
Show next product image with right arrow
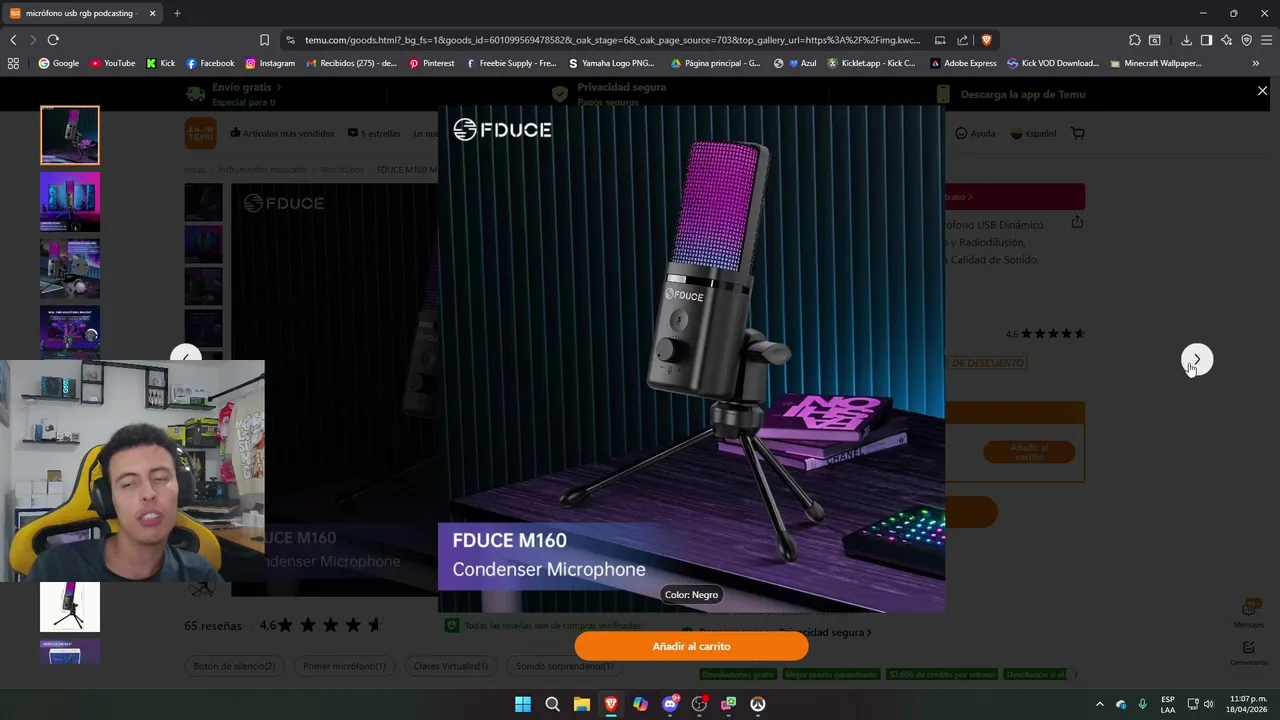(x=1197, y=360)
